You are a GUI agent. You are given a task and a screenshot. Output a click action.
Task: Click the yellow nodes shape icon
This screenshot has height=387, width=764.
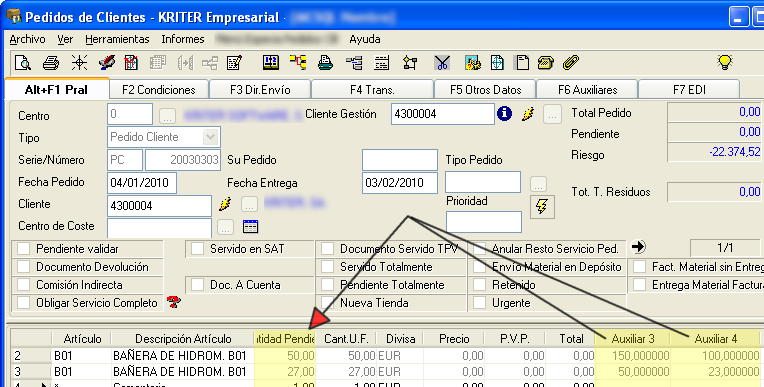[410, 63]
